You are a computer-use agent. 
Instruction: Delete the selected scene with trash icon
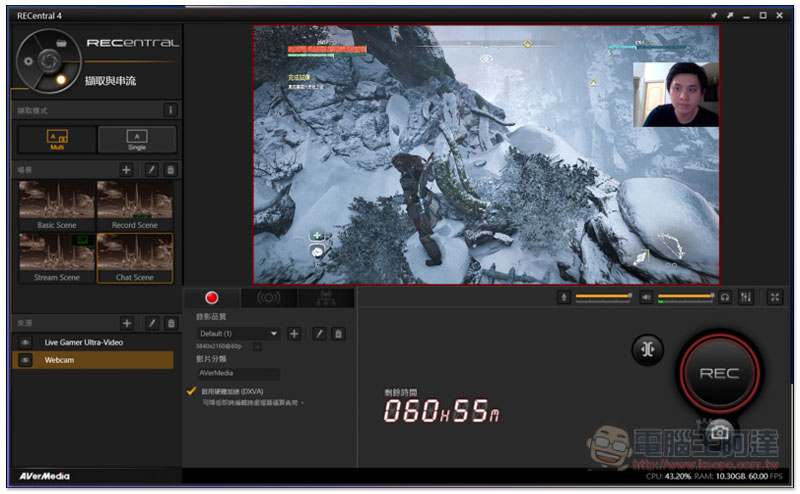point(171,169)
